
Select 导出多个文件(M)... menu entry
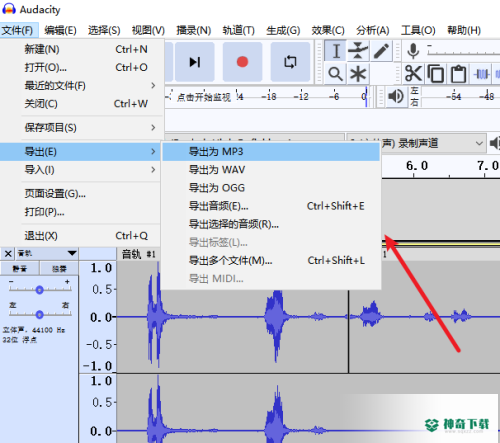[x=271, y=260]
